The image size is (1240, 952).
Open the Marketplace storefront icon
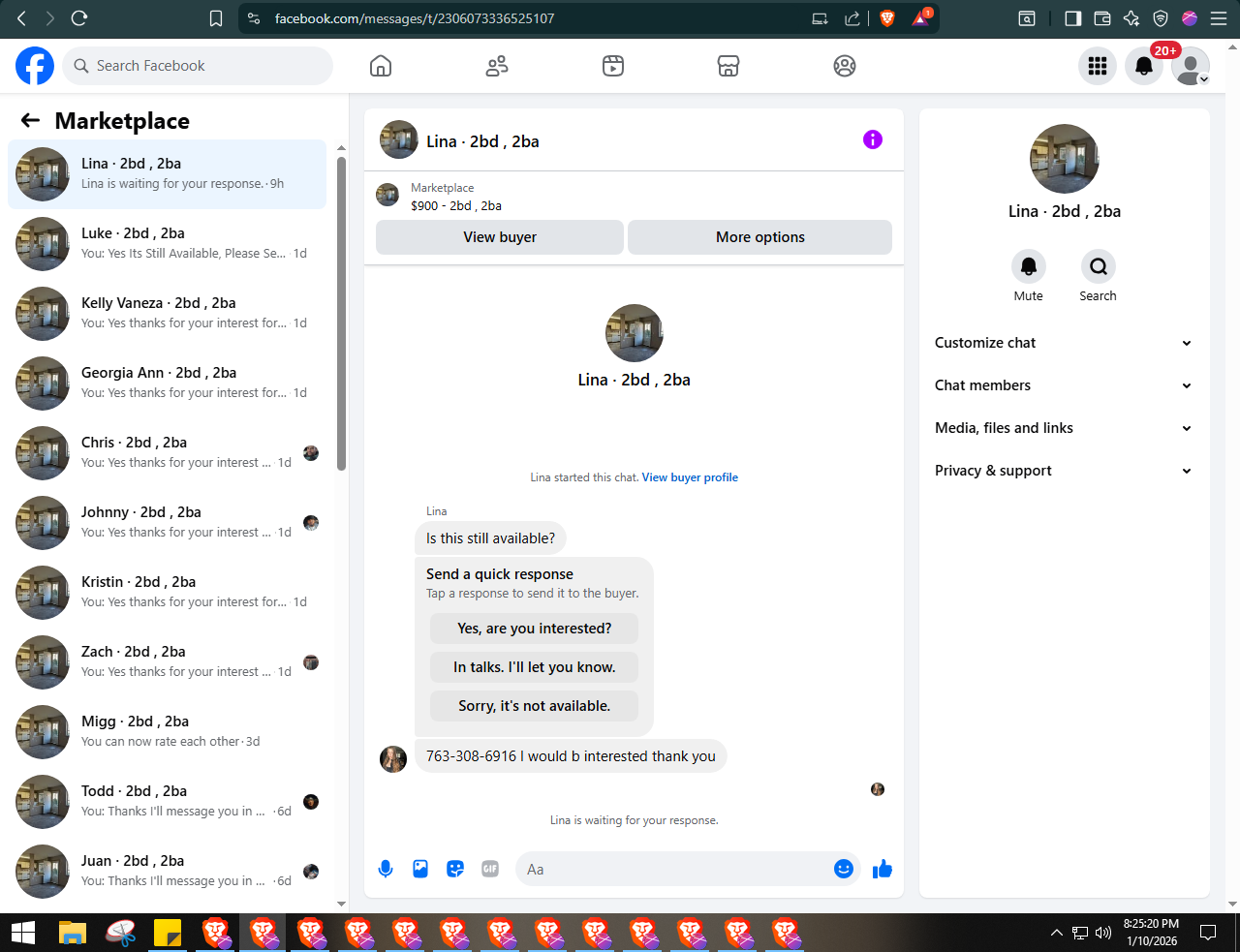pos(728,66)
